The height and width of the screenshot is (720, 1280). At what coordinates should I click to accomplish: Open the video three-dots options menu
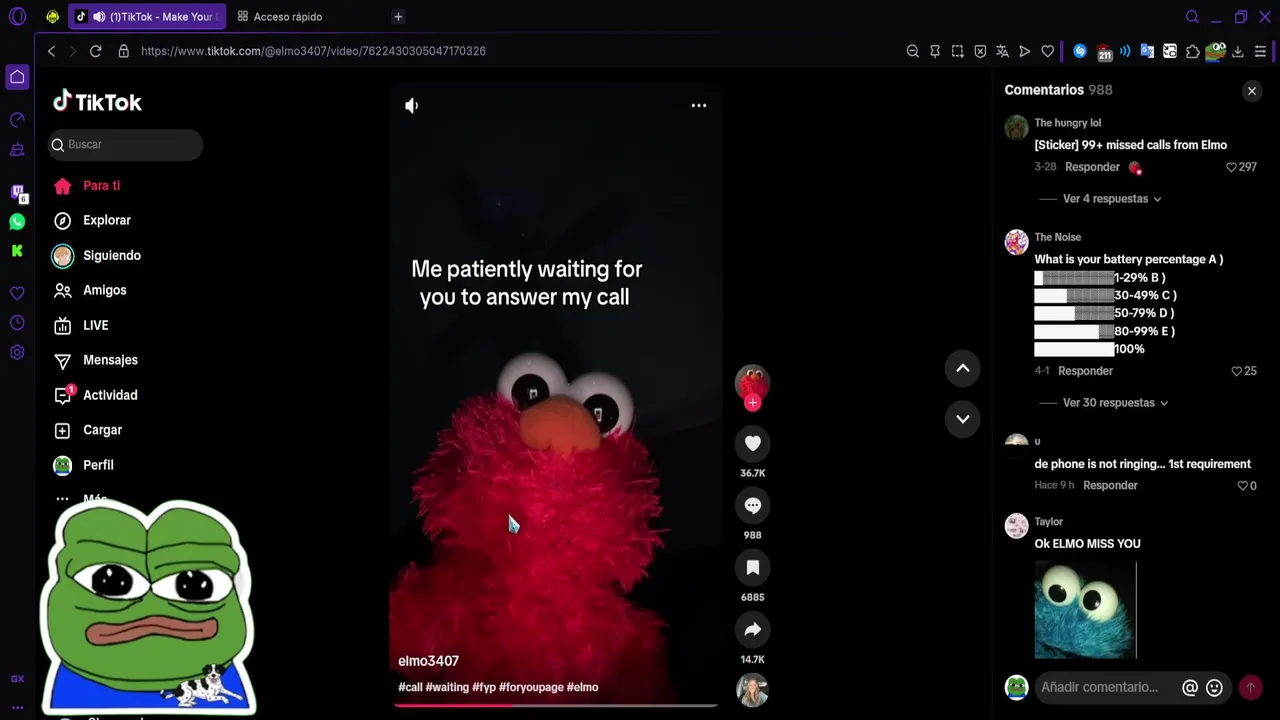(x=699, y=105)
